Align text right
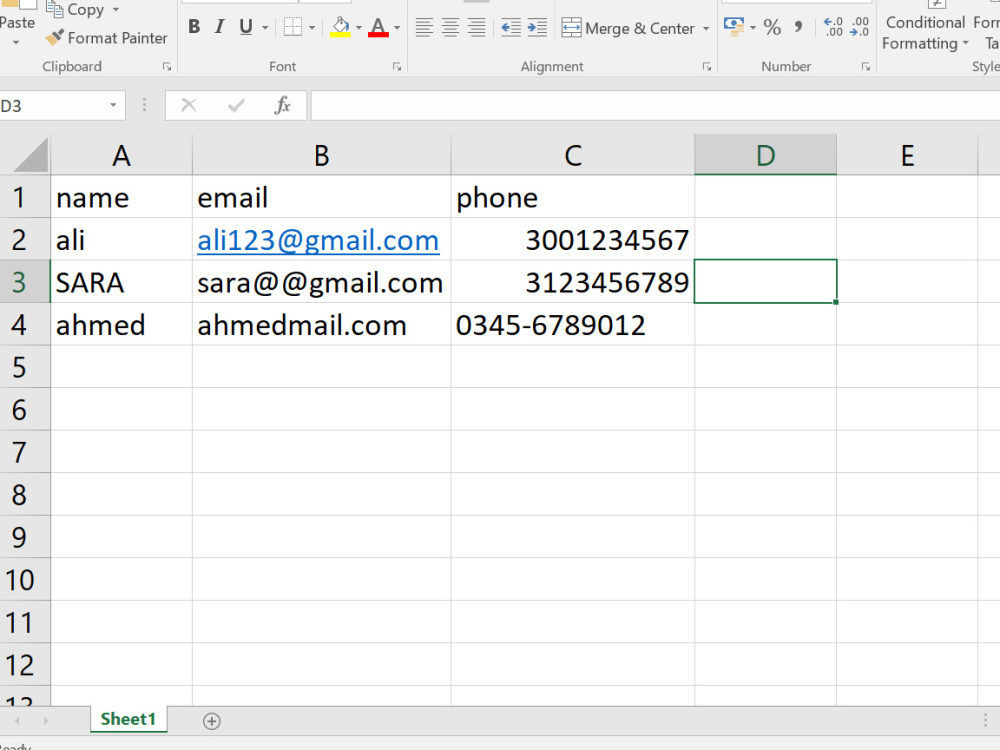Screen dimensions: 1000x750 (x=476, y=27)
